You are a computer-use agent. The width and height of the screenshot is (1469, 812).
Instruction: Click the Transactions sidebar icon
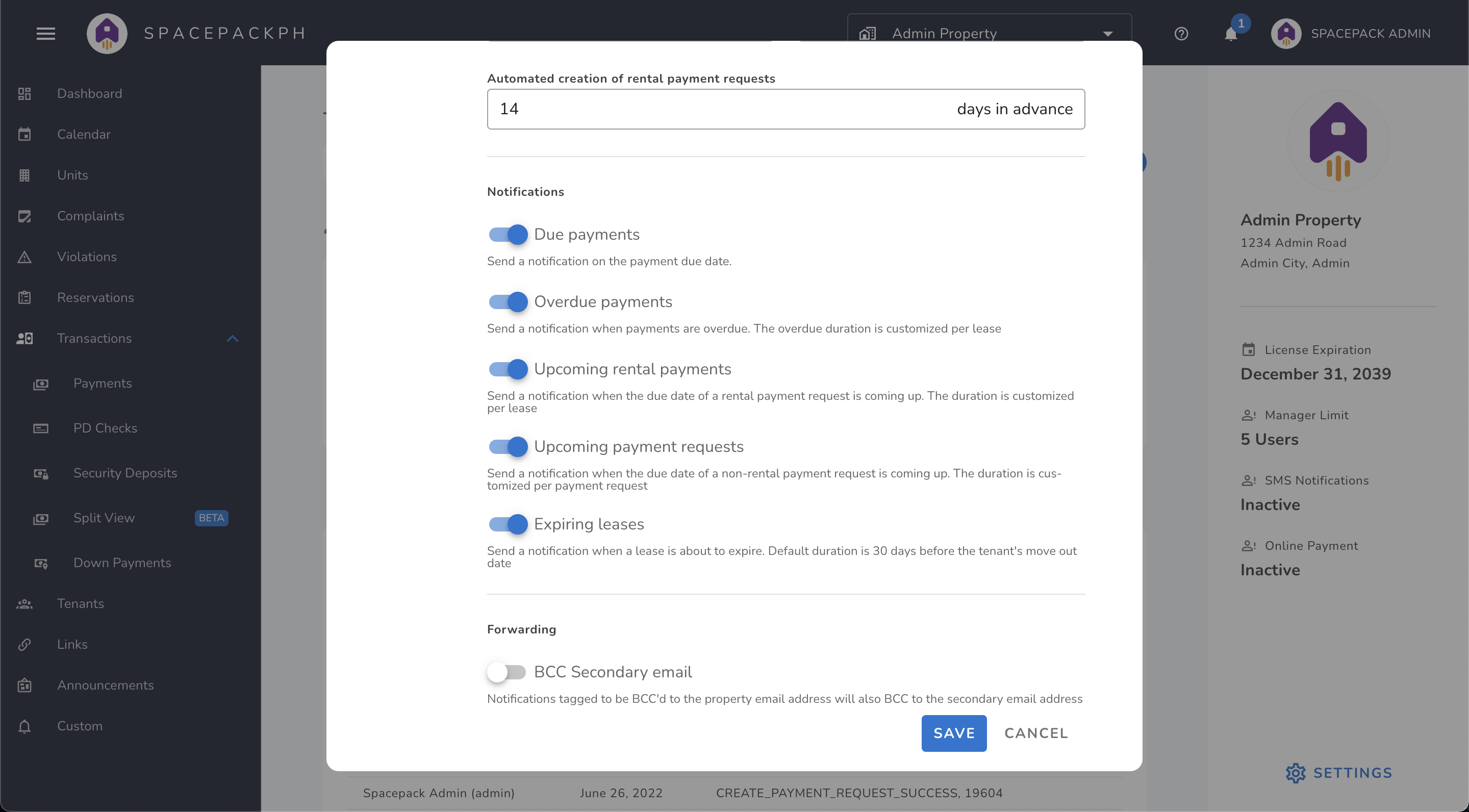(x=26, y=338)
